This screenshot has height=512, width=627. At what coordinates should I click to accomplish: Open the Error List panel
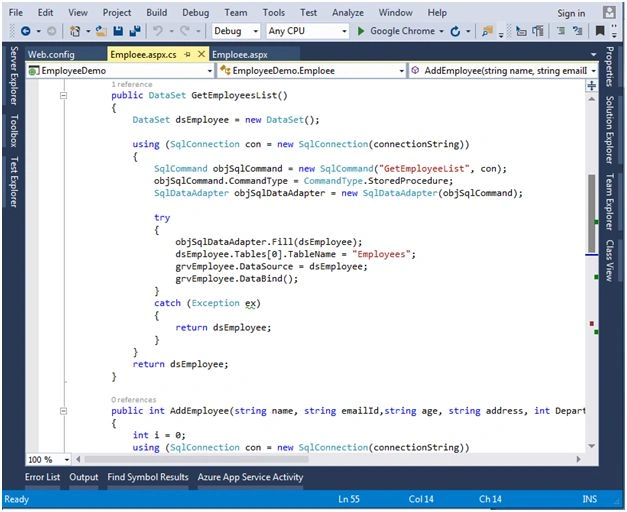point(42,477)
